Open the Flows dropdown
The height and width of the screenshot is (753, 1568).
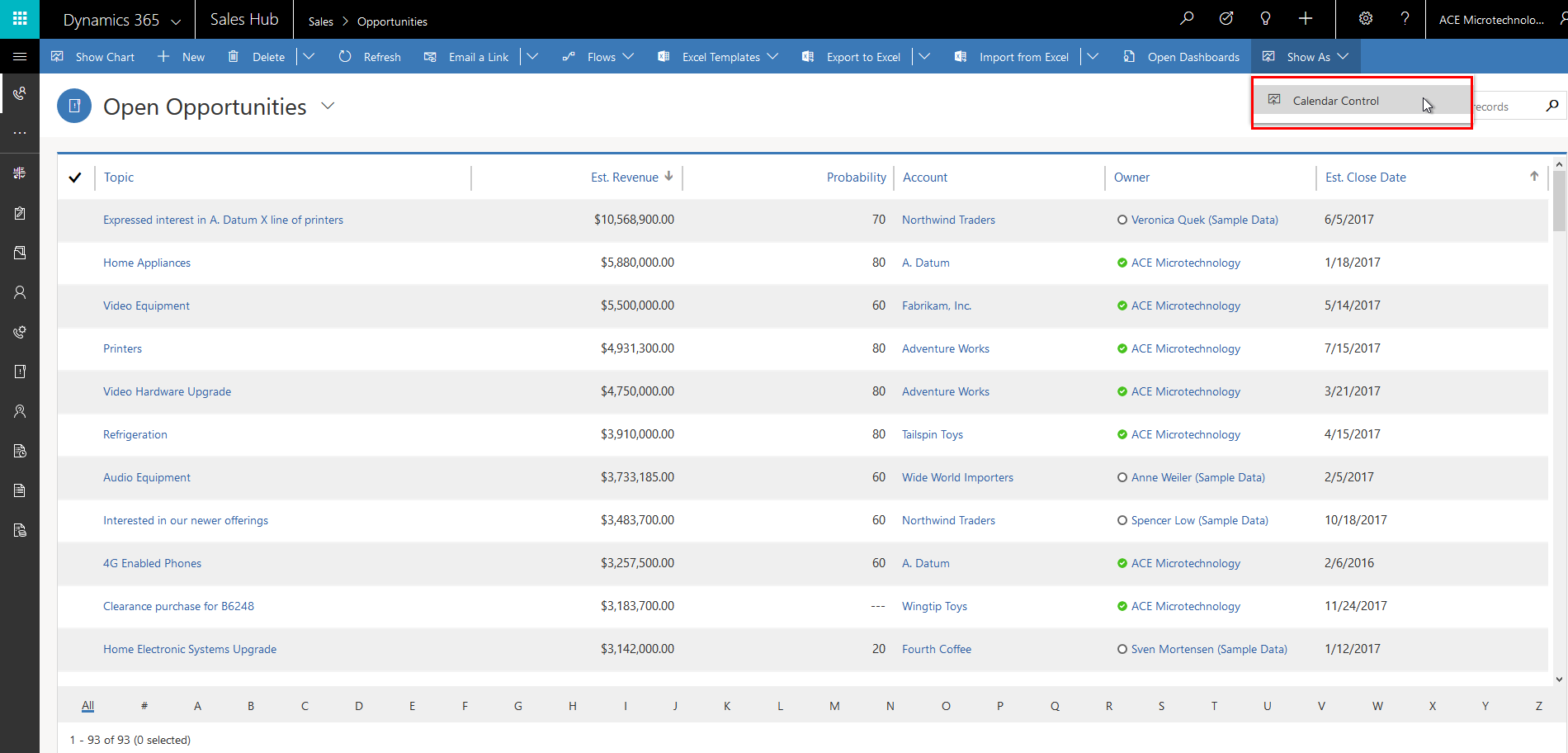click(598, 57)
